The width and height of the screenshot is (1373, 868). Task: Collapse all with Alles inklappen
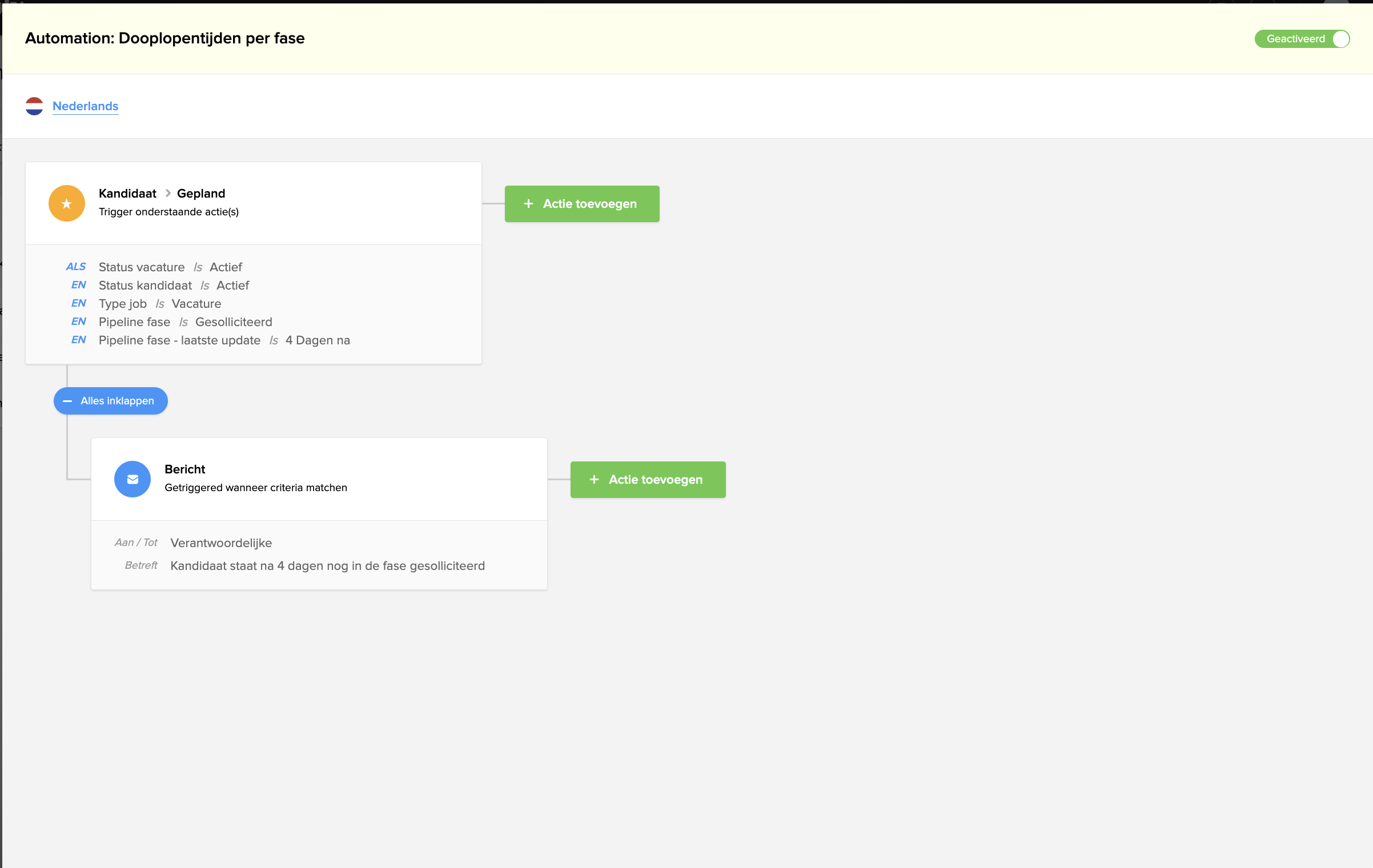click(x=111, y=401)
